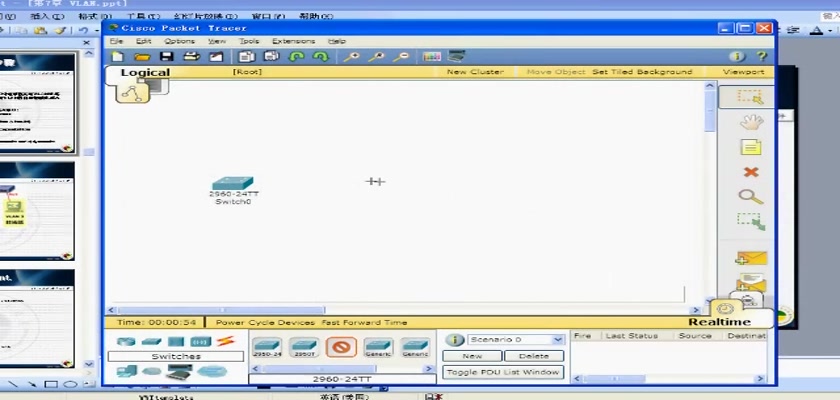
Task: Click Set Tiled Background
Action: pos(642,72)
